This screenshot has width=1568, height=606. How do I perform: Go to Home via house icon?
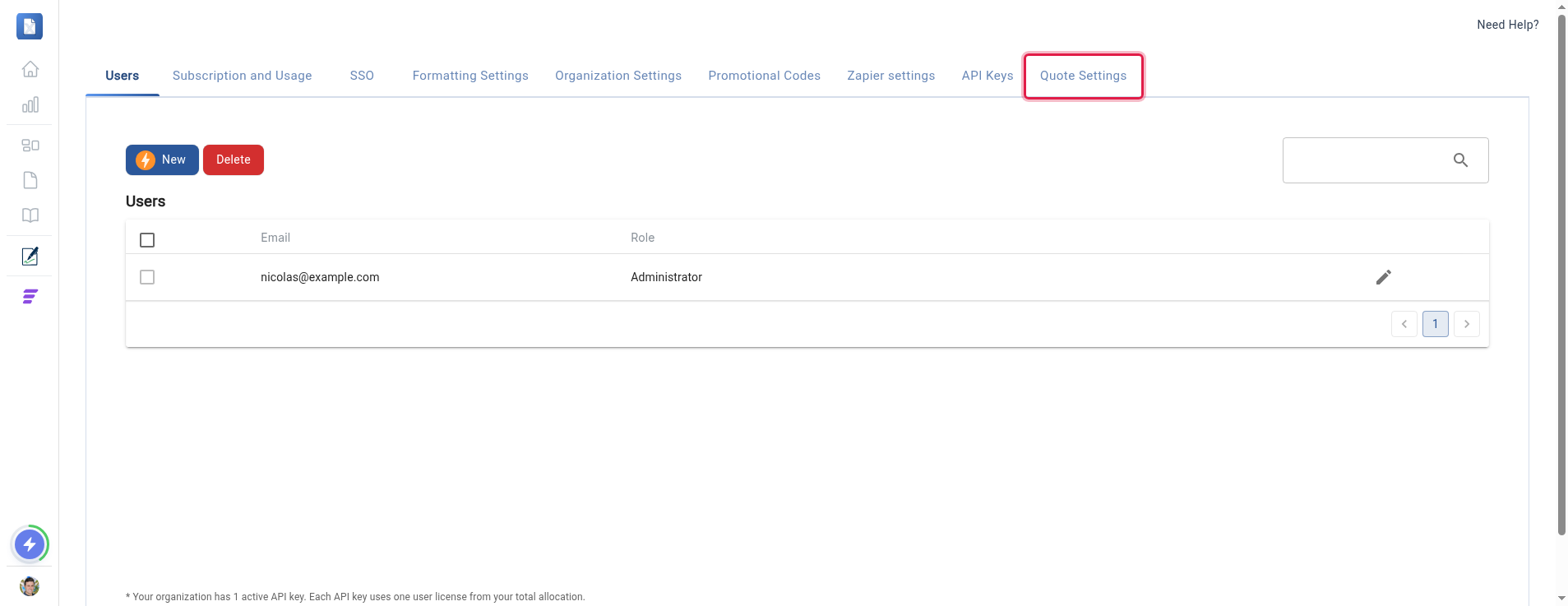30,69
